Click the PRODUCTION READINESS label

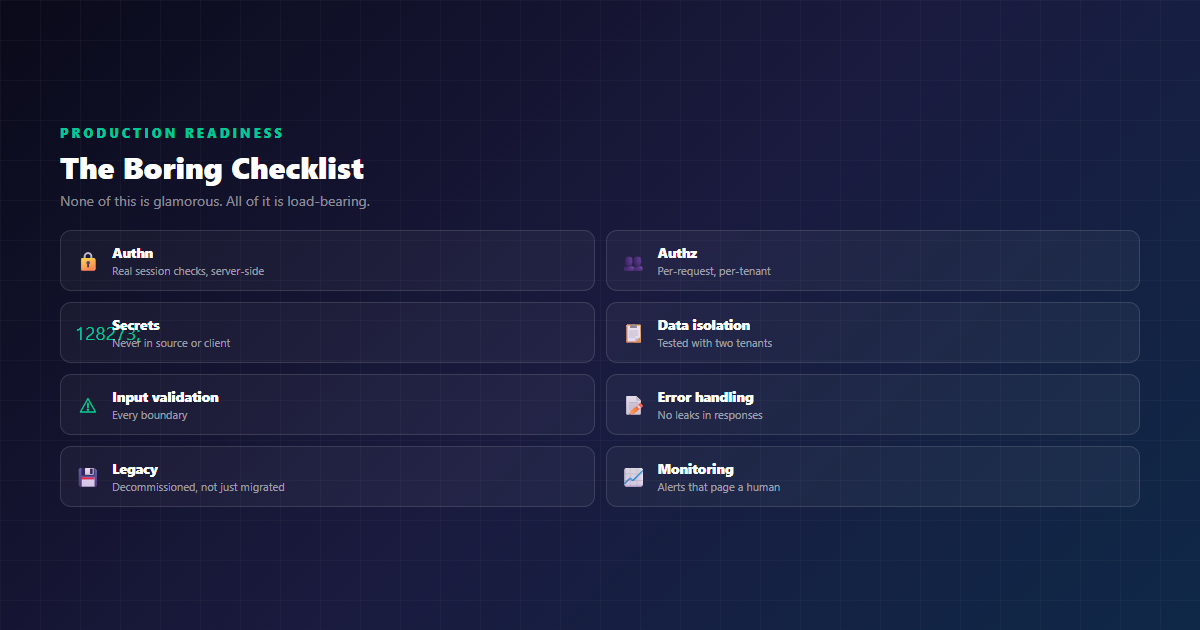[x=172, y=133]
